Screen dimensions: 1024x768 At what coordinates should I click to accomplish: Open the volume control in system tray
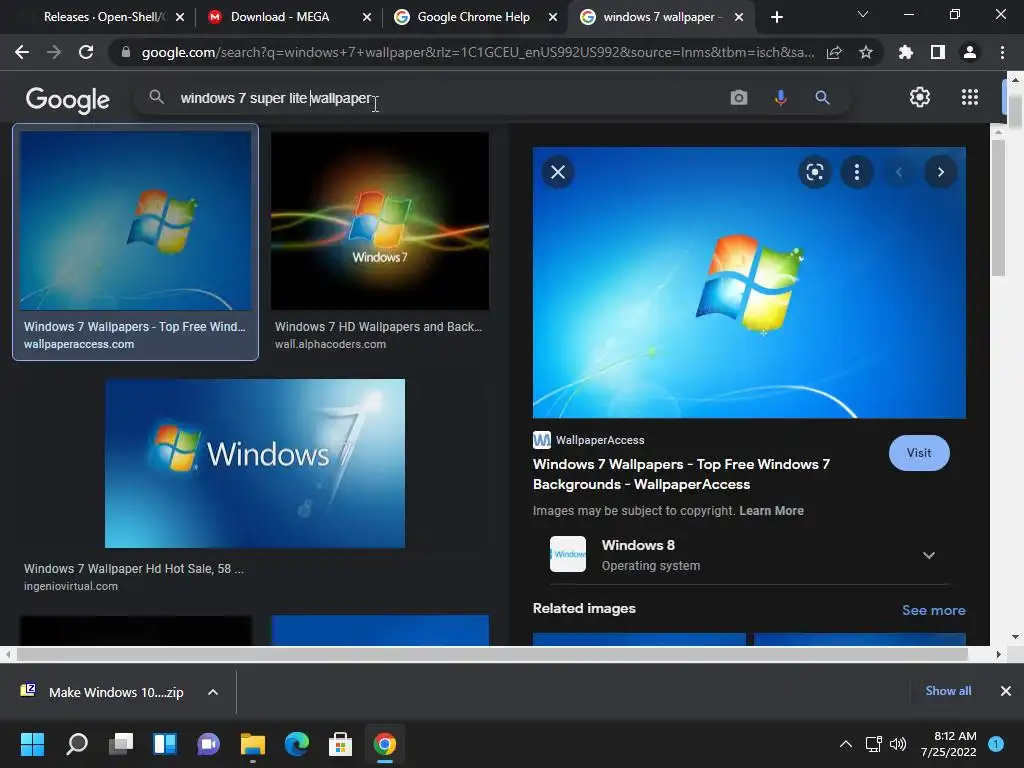pos(898,744)
